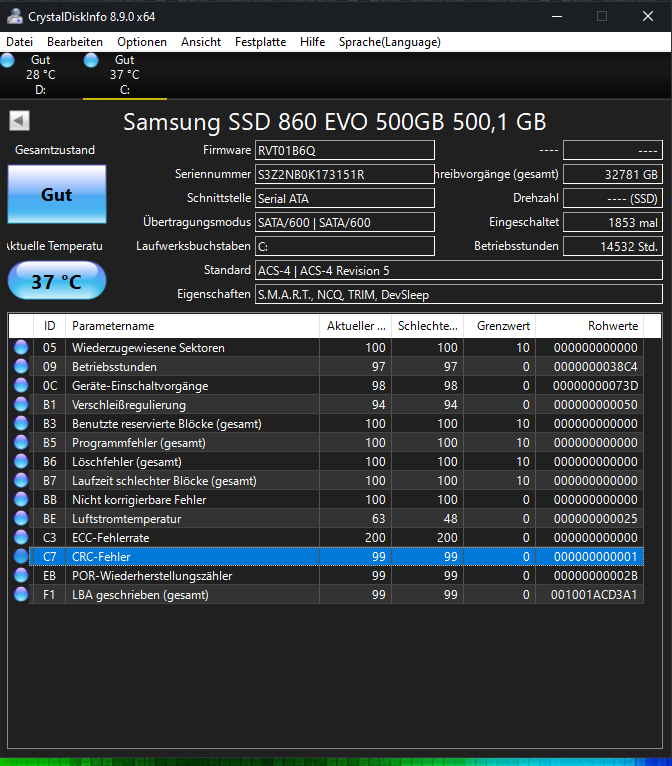Screen dimensions: 672x766
Task: Click the Laufwerksbuchstaben field C:
Action: [x=345, y=246]
